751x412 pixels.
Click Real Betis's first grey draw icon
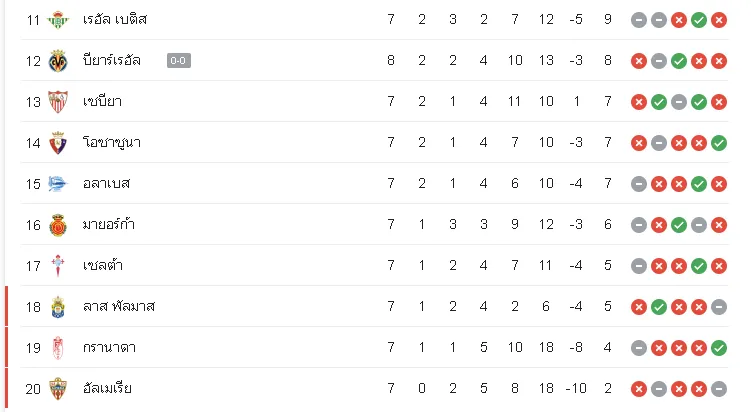[639, 20]
